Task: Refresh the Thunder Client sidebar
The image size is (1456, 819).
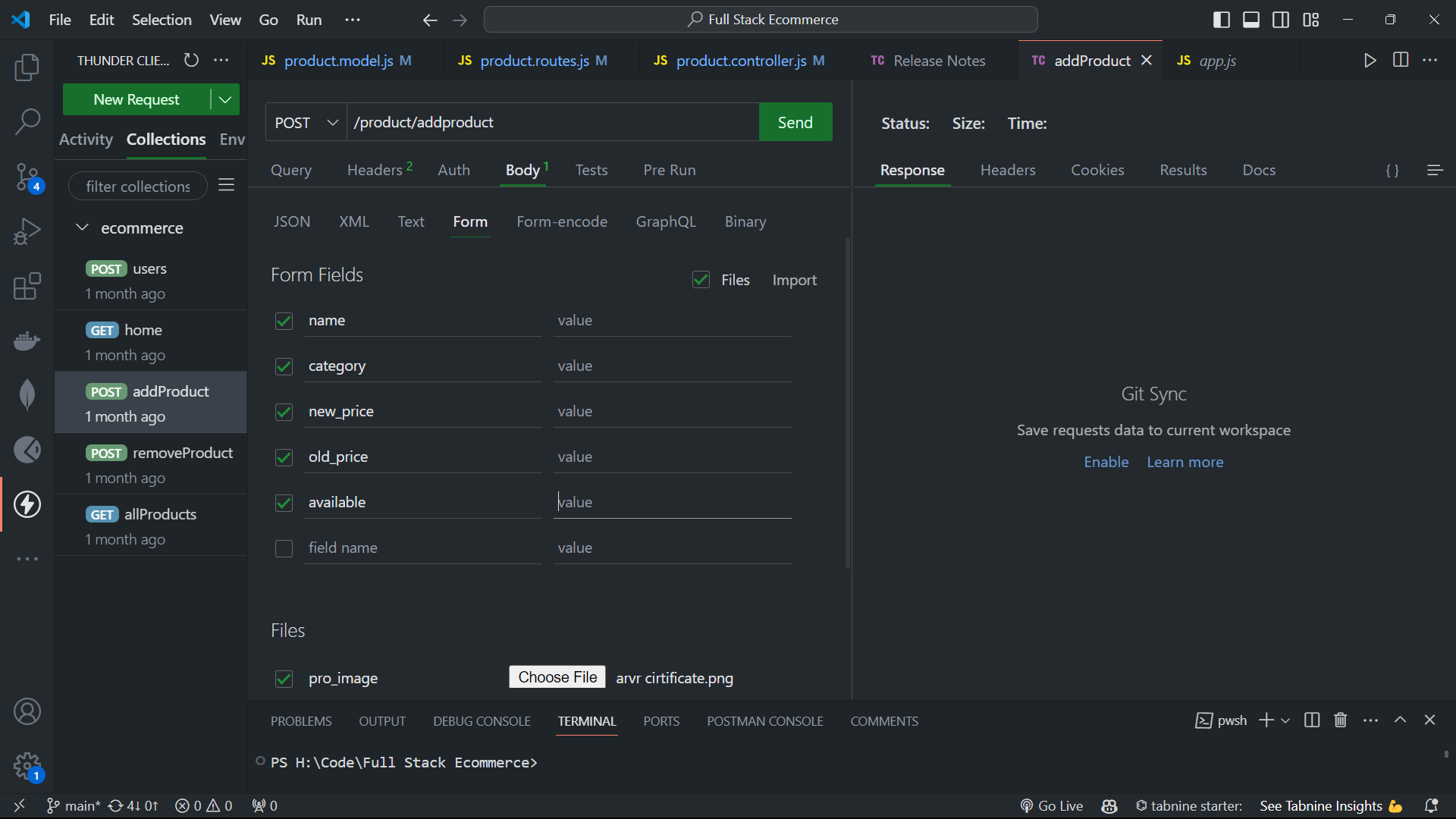Action: (192, 60)
